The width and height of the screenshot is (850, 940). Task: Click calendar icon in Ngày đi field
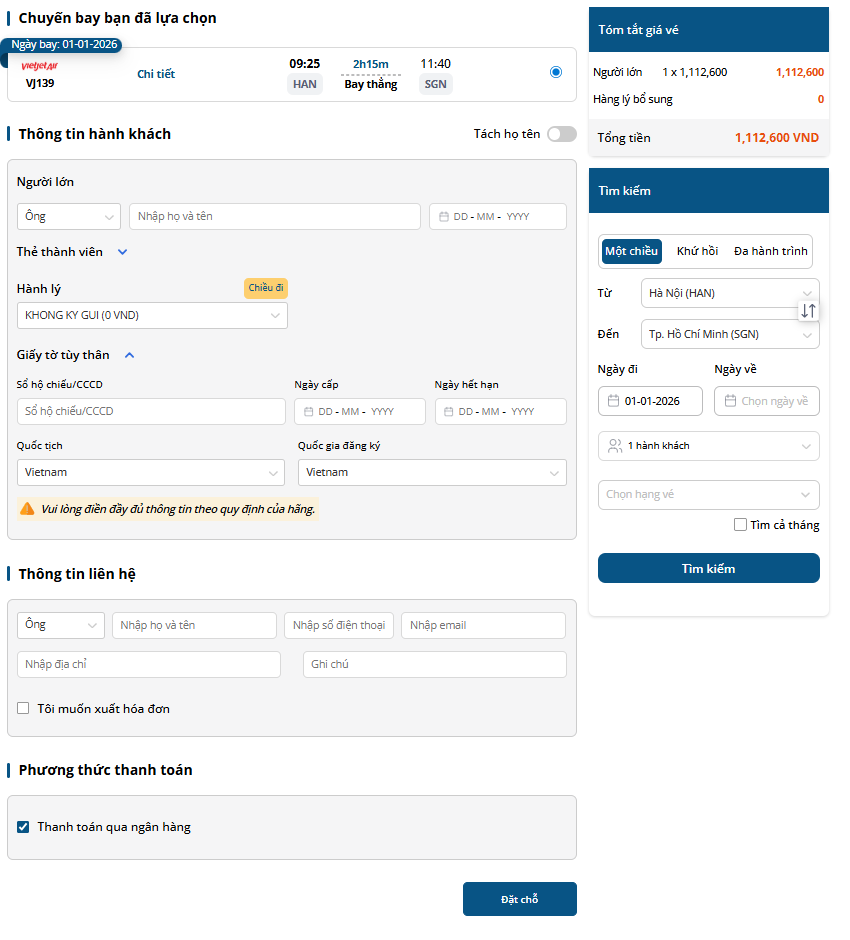tap(613, 401)
